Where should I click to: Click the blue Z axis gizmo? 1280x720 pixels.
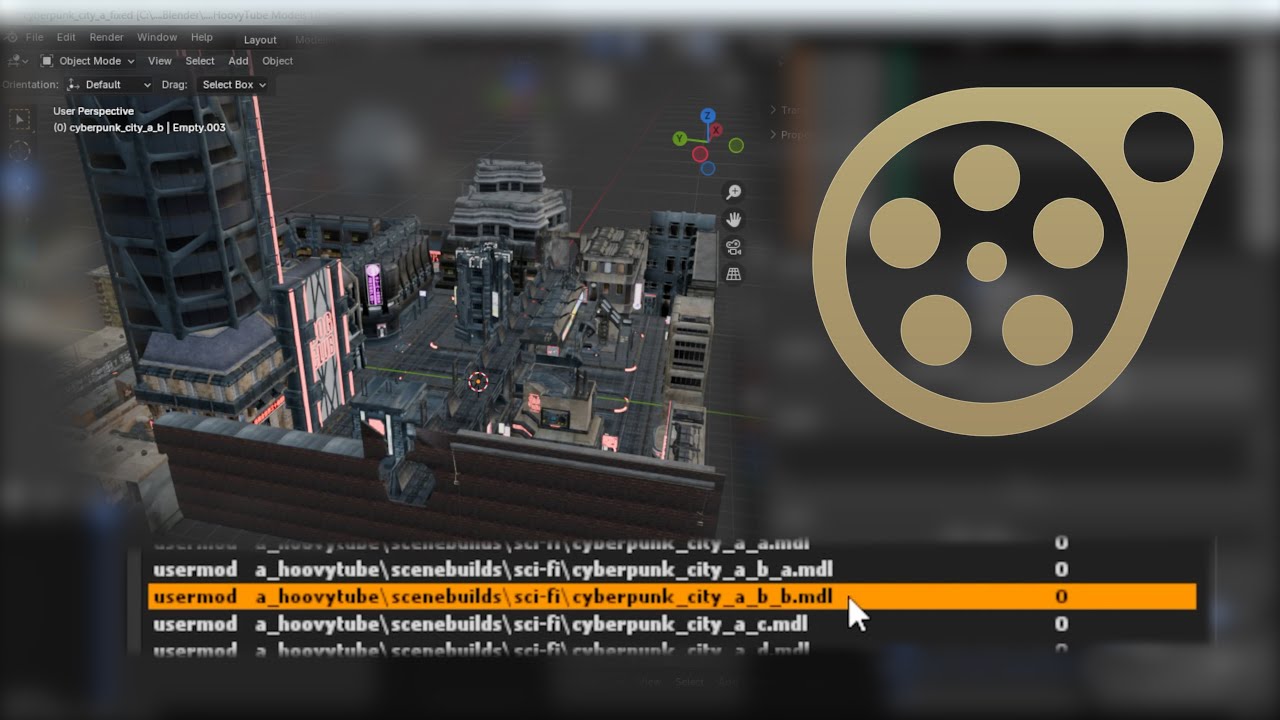tap(708, 116)
